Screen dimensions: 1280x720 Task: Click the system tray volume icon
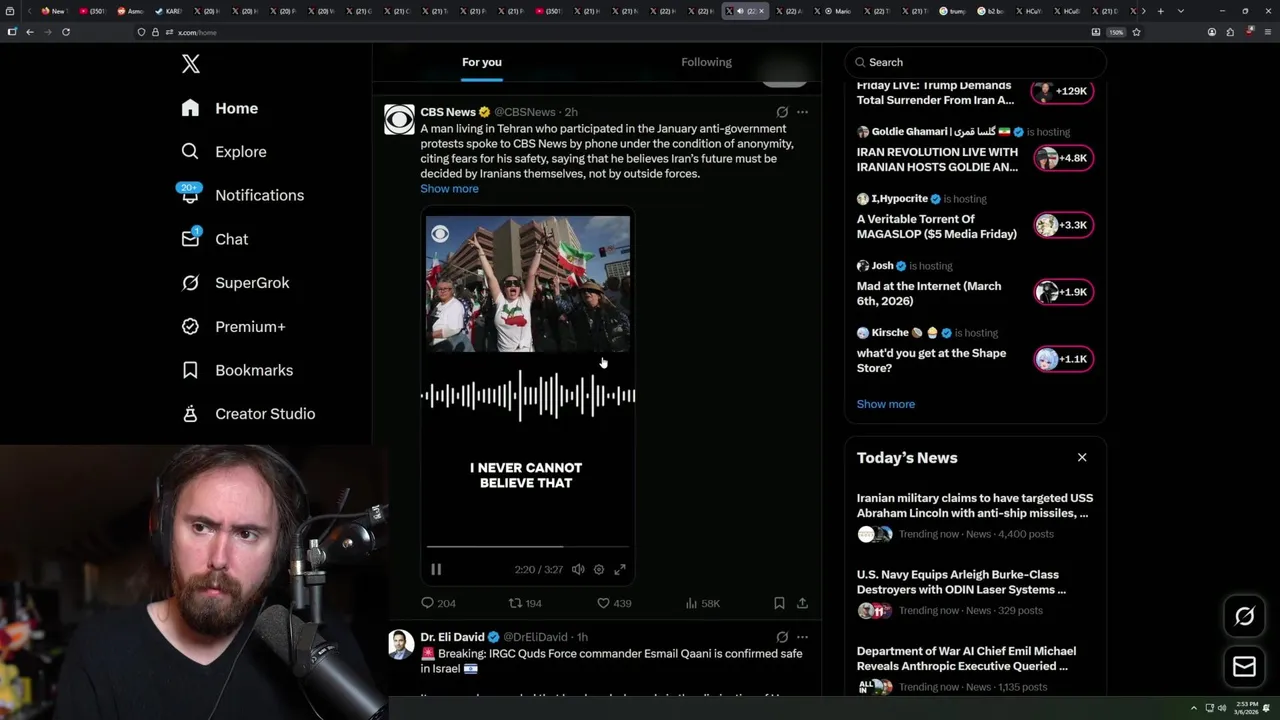1222,708
